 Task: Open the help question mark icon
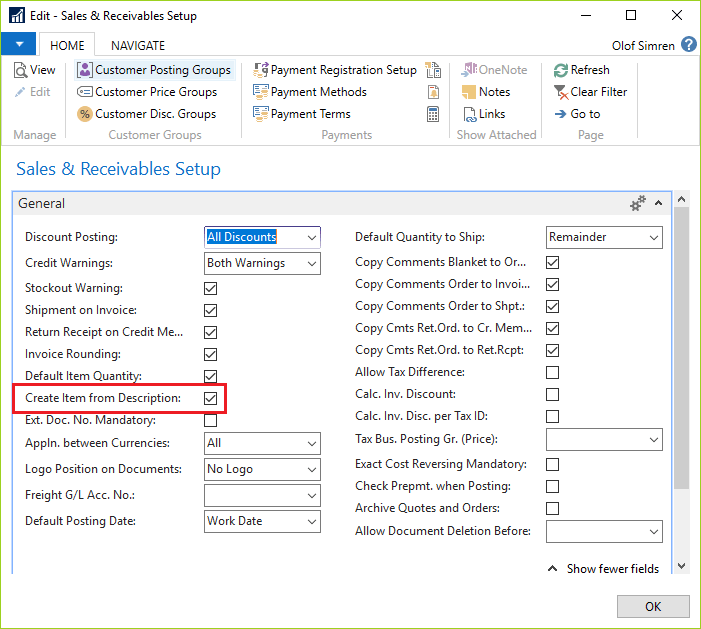point(688,45)
